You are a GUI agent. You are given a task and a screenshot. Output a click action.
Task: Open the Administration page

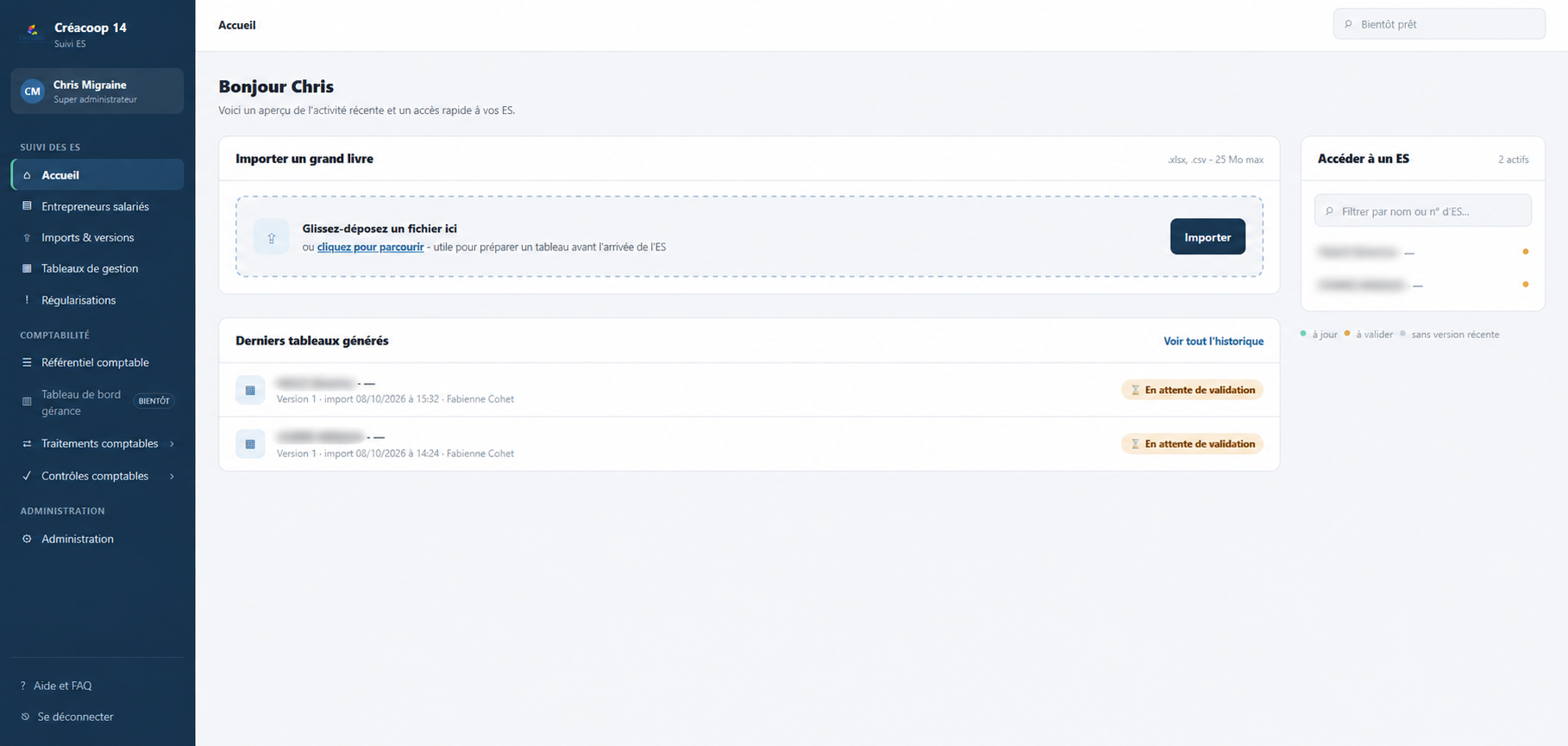tap(97, 539)
